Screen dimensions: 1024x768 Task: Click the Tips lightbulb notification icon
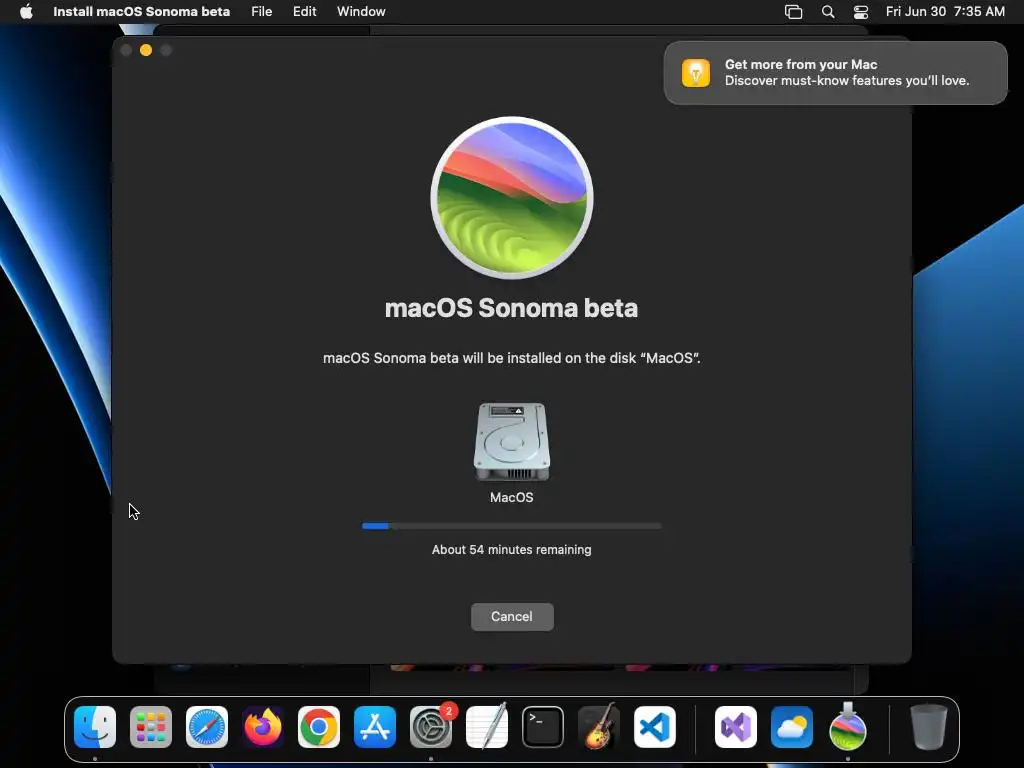696,72
